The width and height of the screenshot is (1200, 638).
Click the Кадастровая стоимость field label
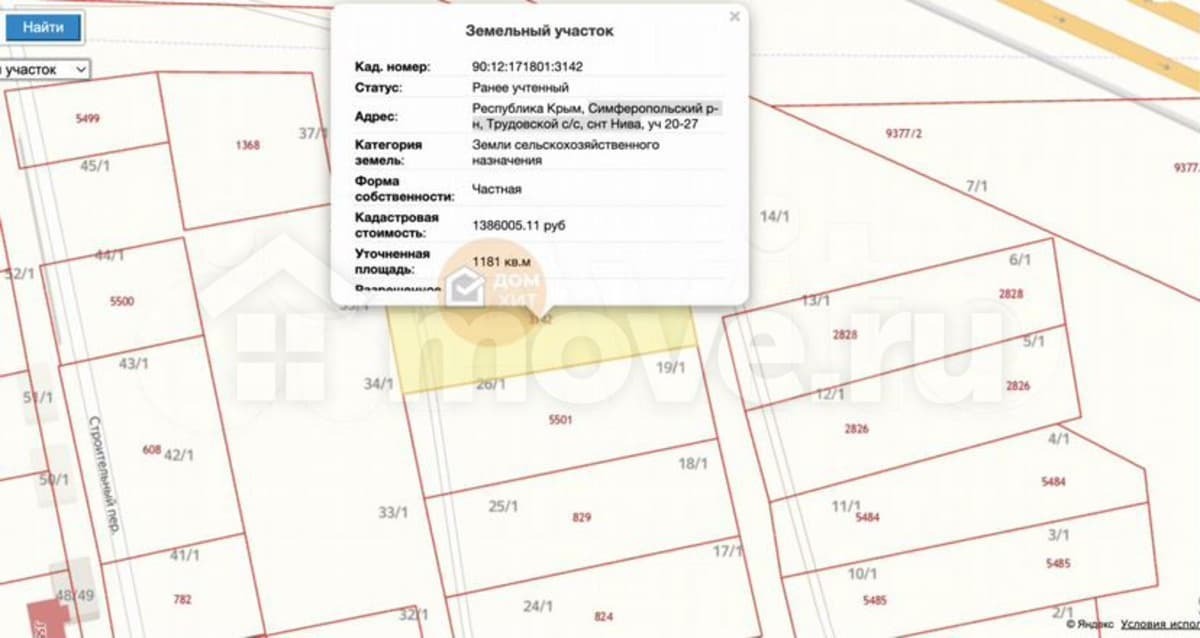tap(397, 225)
